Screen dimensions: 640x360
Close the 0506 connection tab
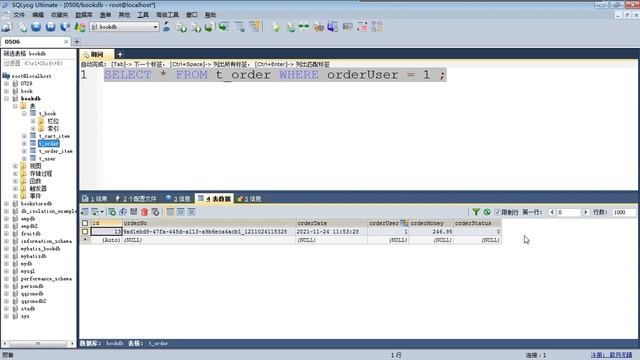point(66,42)
